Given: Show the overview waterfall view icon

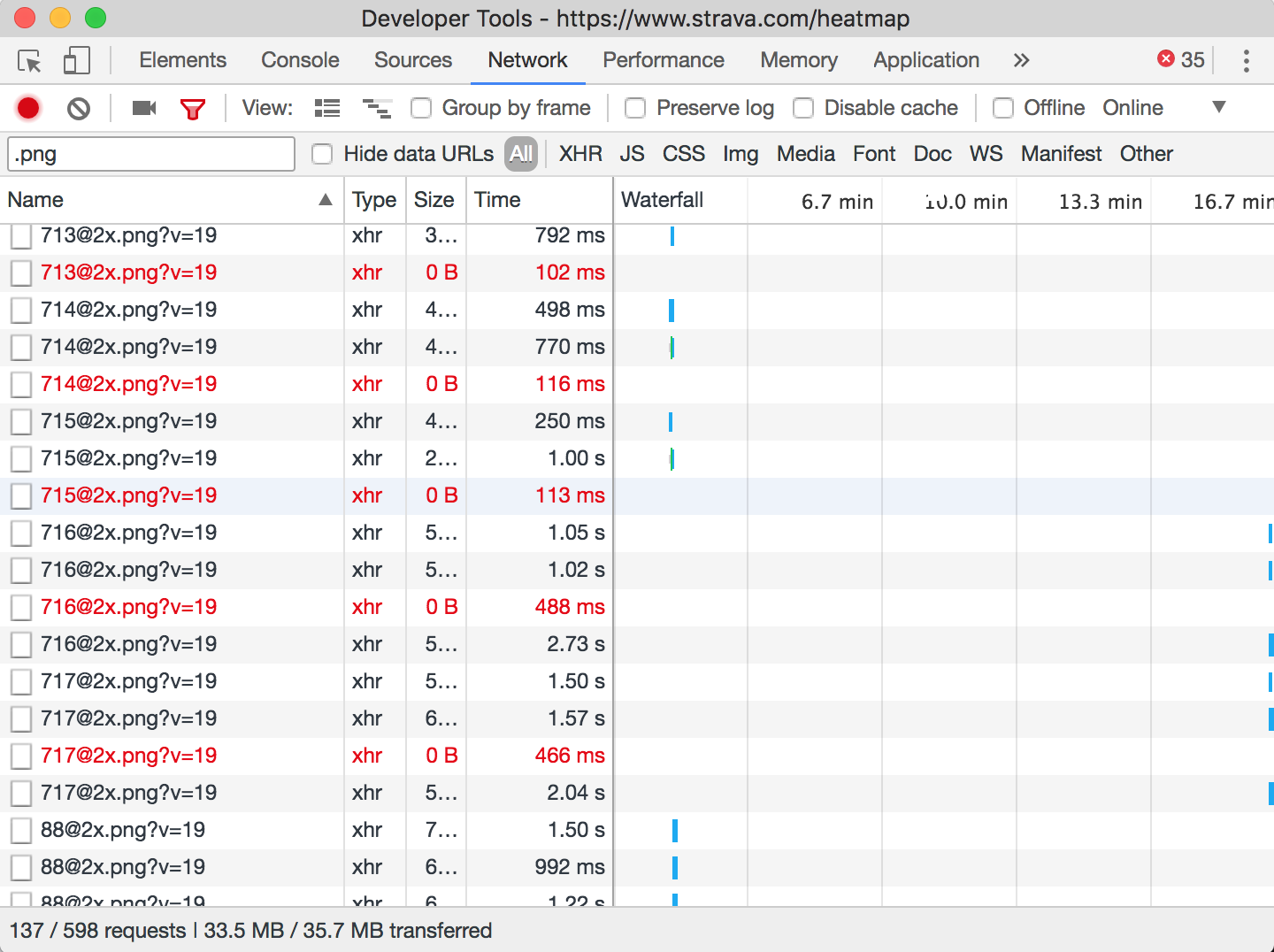Looking at the screenshot, I should 377,108.
